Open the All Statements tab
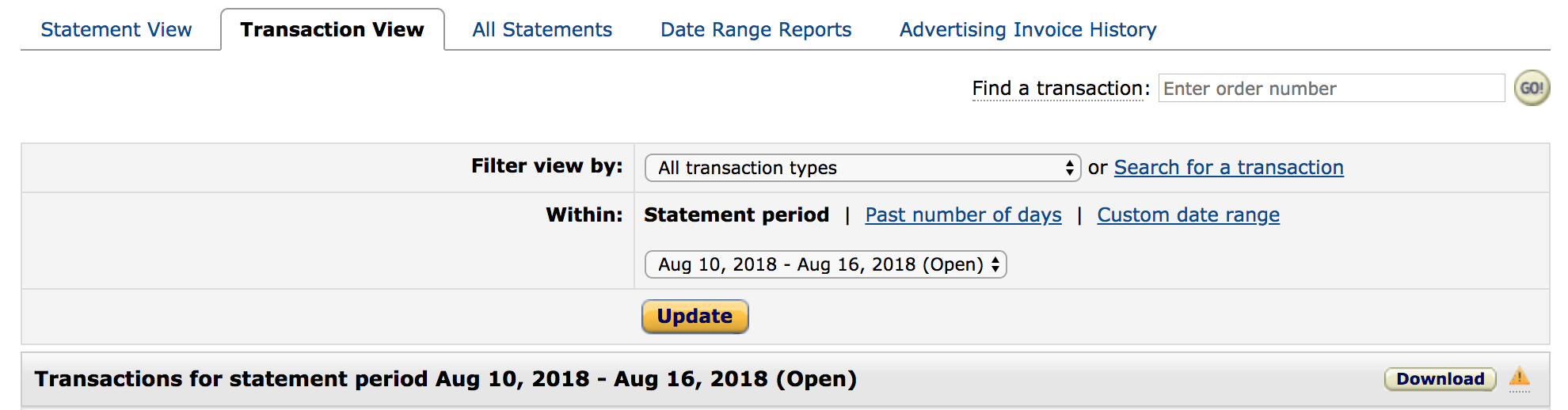1568x410 pixels. click(x=542, y=29)
